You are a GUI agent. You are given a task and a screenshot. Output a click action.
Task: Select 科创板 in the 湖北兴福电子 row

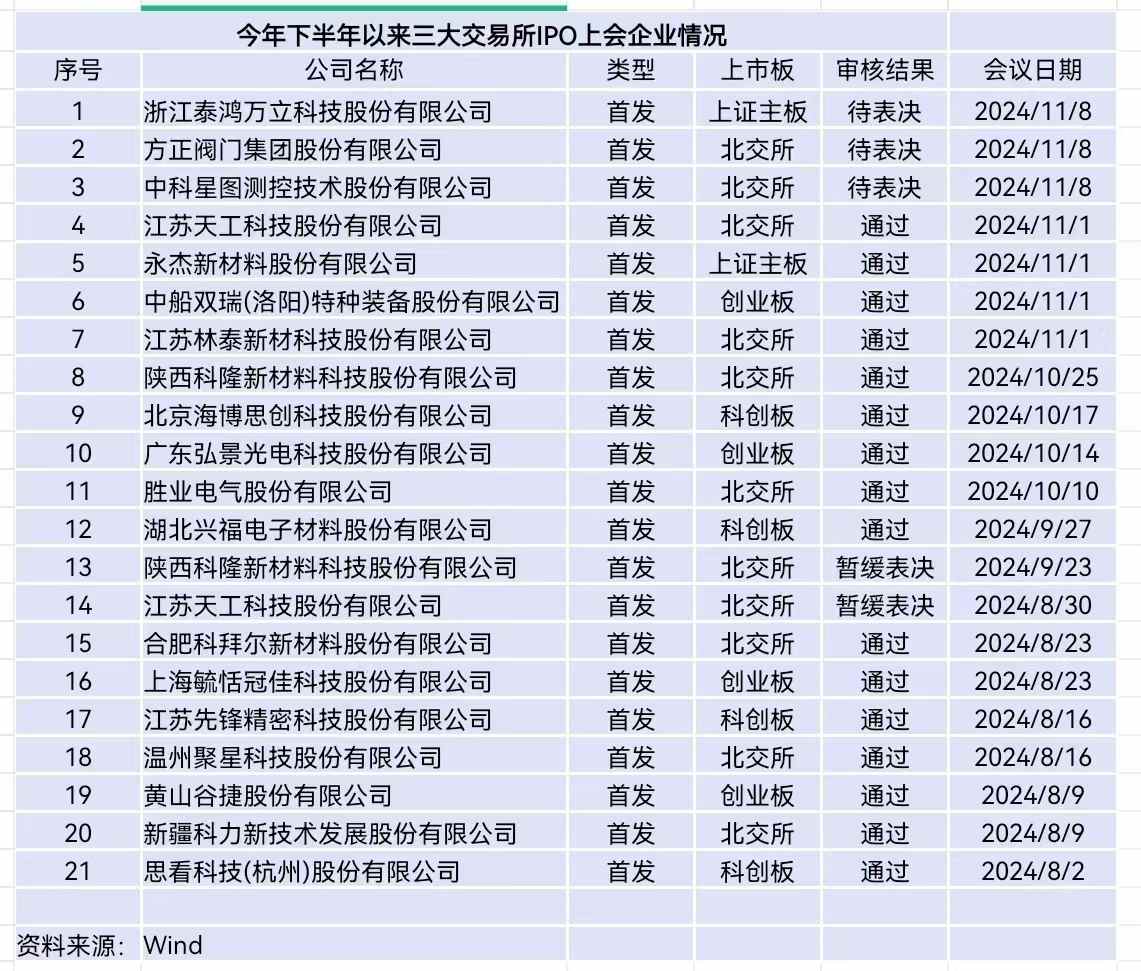(x=758, y=529)
